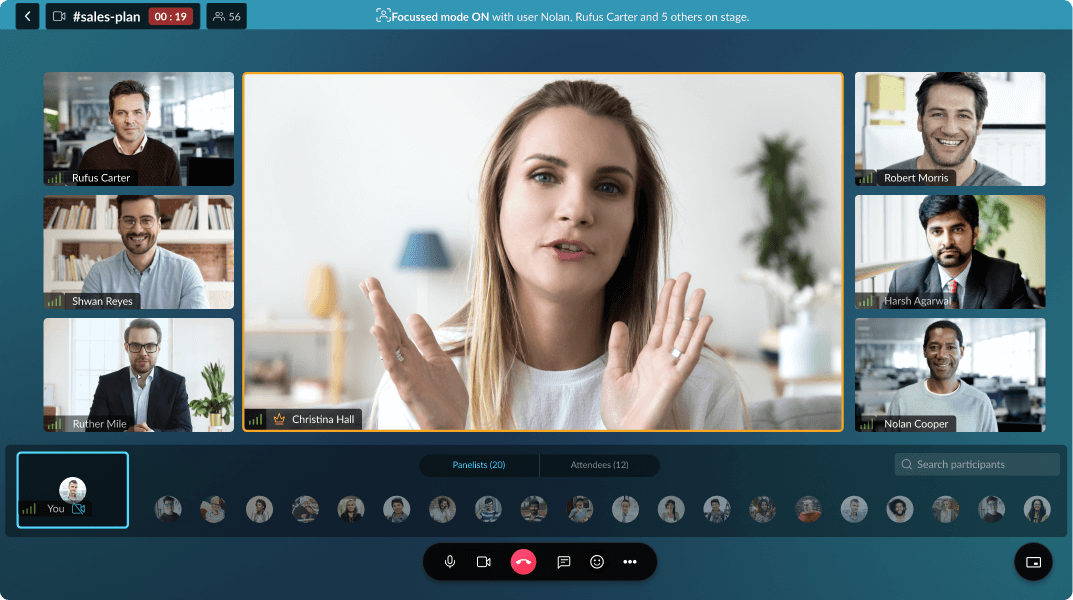Select Rufus Carter's video tile
This screenshot has width=1073, height=600.
click(138, 129)
